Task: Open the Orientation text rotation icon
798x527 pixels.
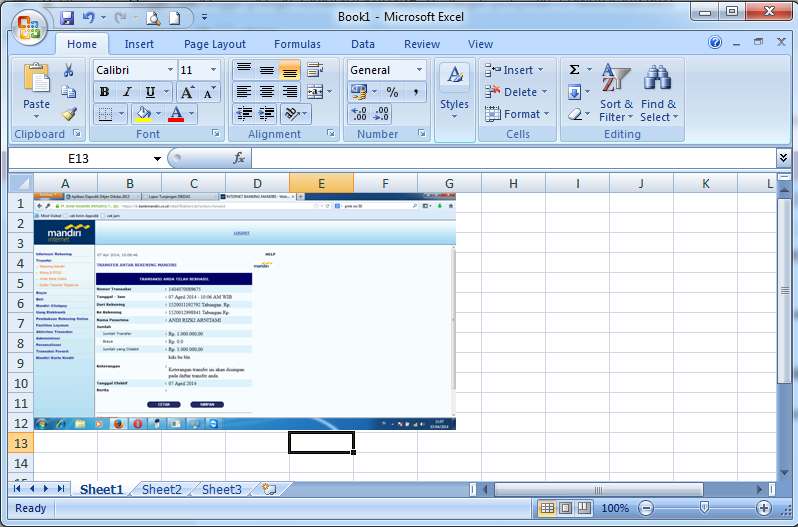Action: 292,114
